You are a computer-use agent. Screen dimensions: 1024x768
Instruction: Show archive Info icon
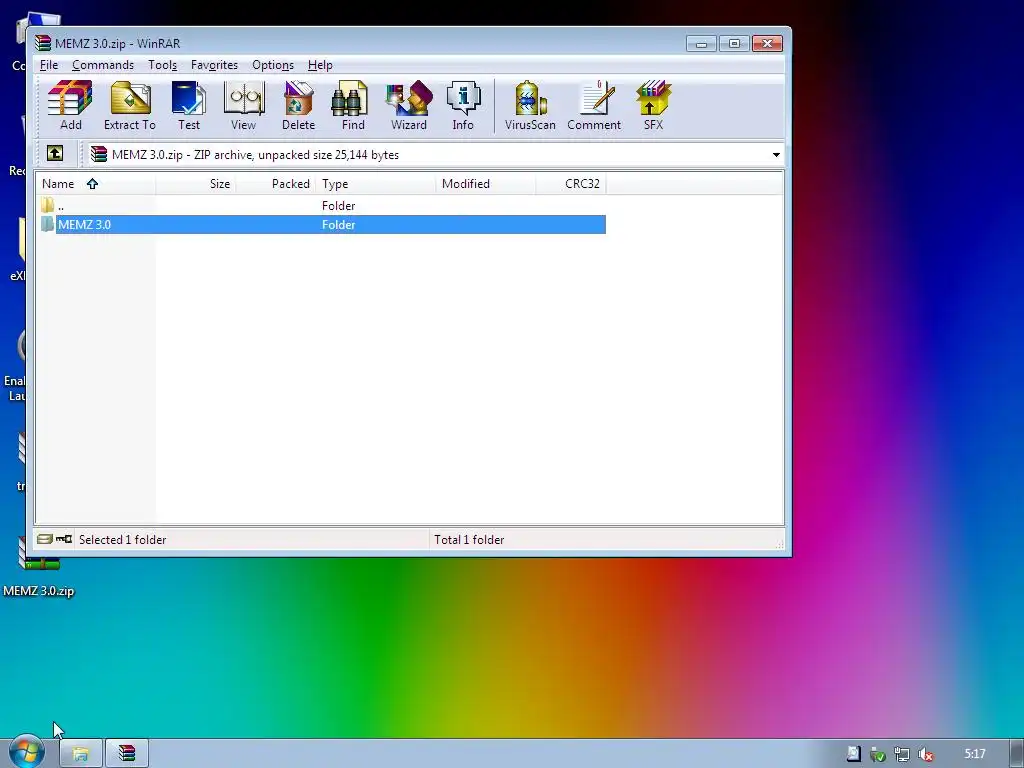pos(463,105)
